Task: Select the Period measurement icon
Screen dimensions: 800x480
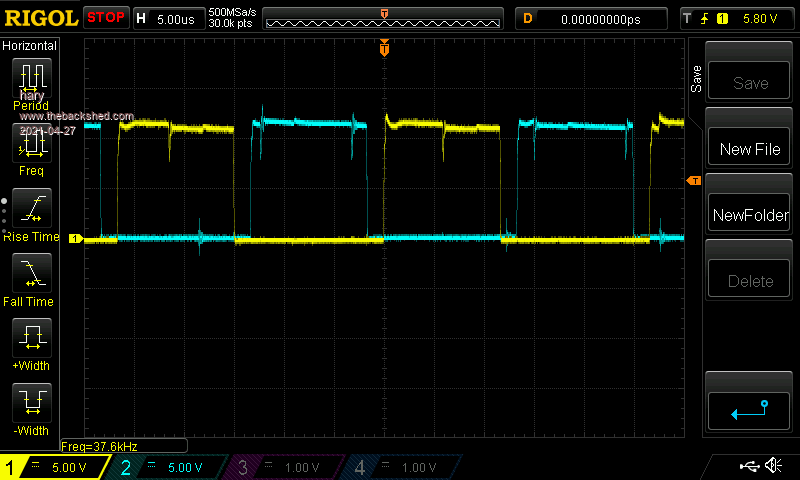Action: 31,79
